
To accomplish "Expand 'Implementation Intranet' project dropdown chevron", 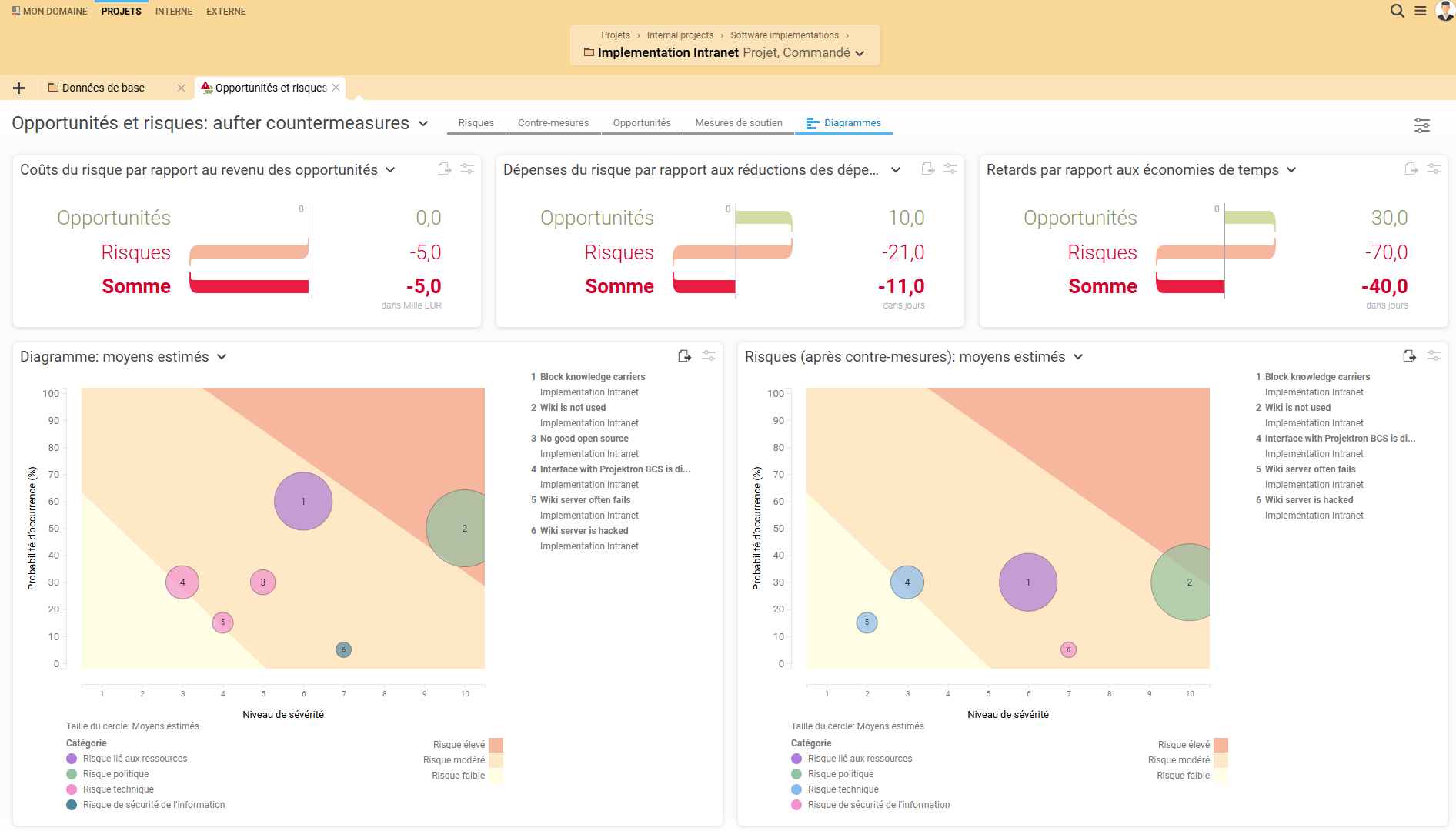I will [860, 53].
